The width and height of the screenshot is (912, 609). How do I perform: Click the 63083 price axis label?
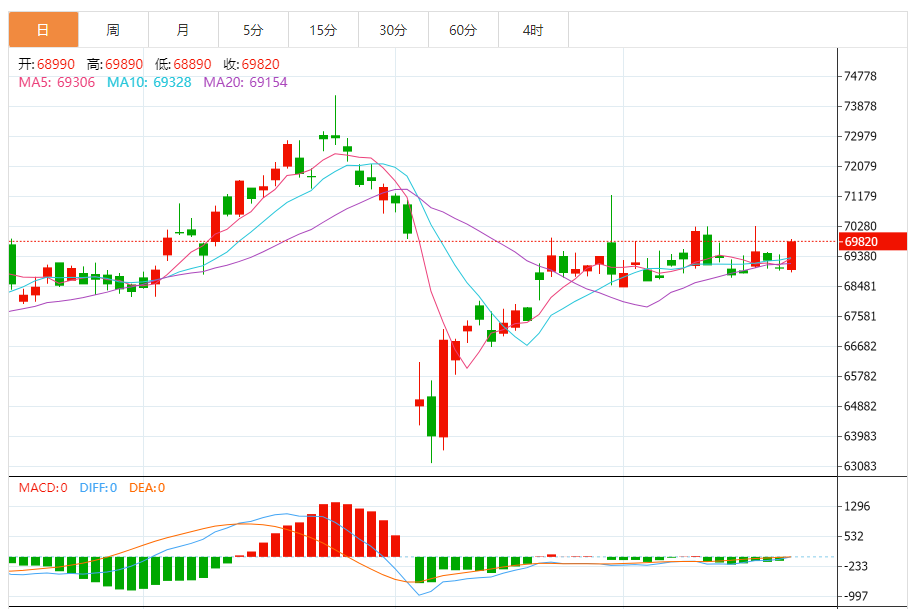click(x=860, y=466)
